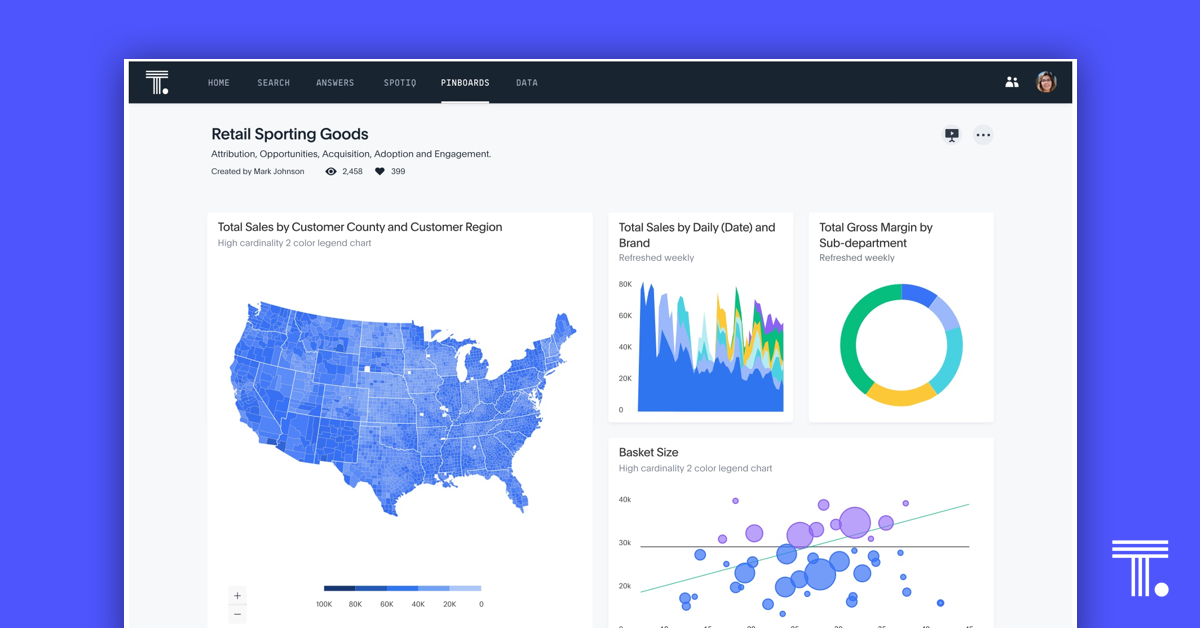Click the Created by Mark Johnson link
Screen dimensions: 1200x628
257,171
